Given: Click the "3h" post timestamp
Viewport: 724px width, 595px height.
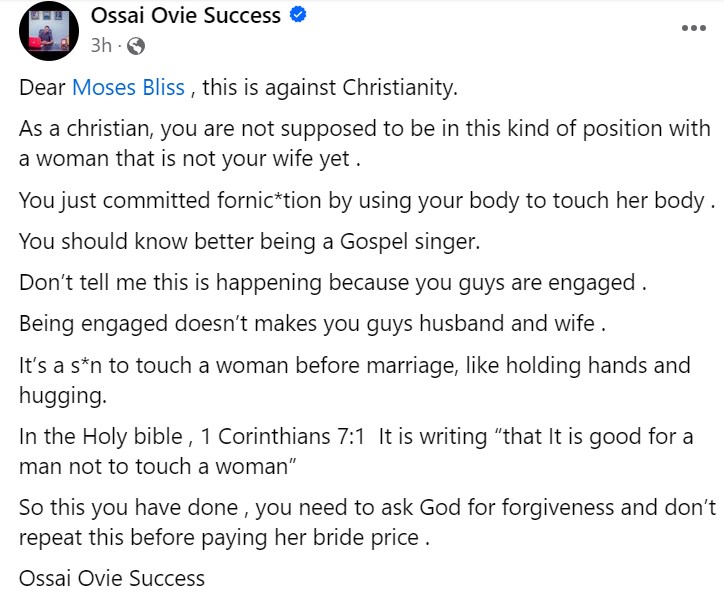Looking at the screenshot, I should 101,46.
